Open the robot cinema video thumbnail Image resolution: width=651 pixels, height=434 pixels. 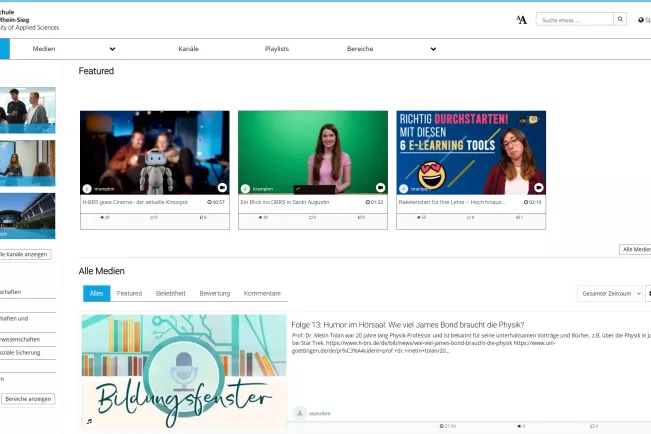pyautogui.click(x=154, y=152)
